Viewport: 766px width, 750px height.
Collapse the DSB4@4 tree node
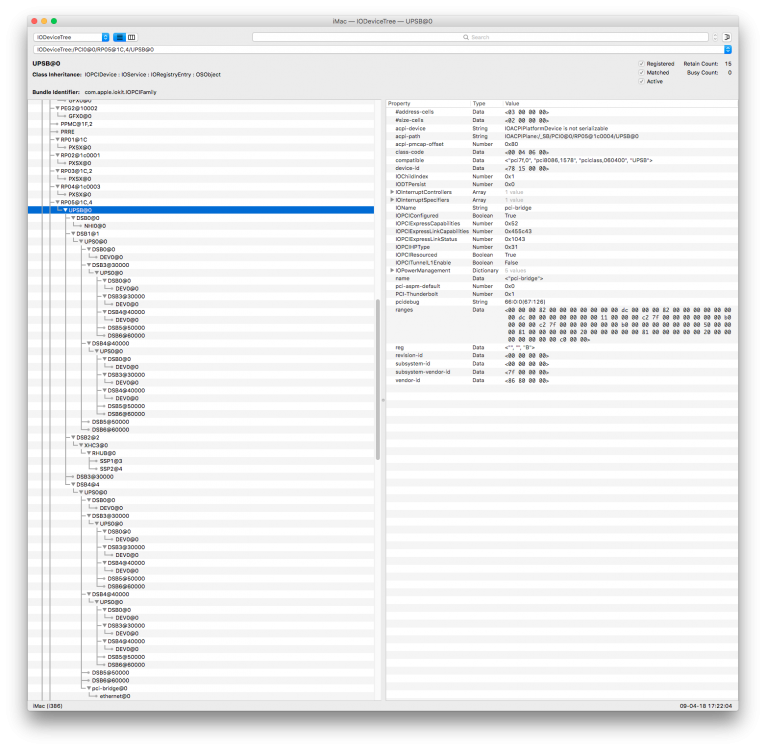(x=73, y=484)
